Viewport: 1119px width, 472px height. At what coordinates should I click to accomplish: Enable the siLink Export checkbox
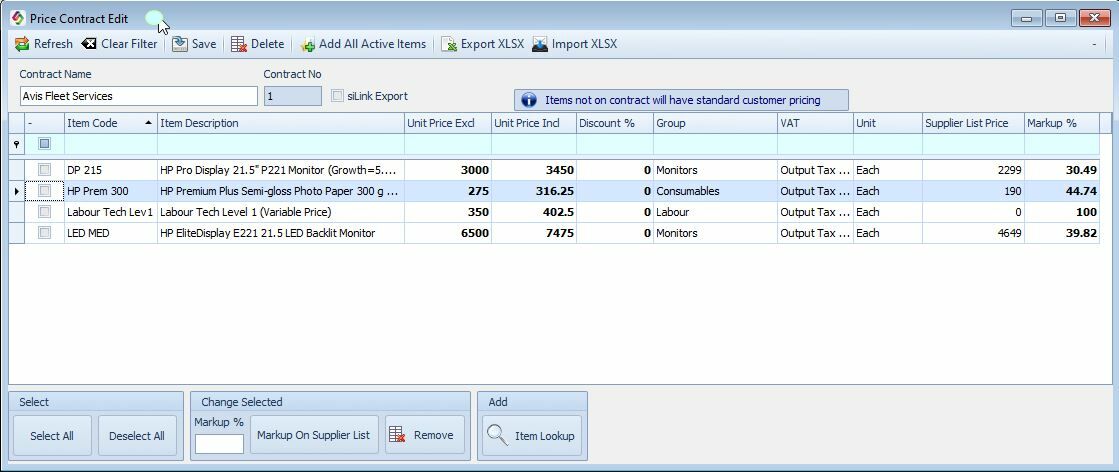click(338, 96)
